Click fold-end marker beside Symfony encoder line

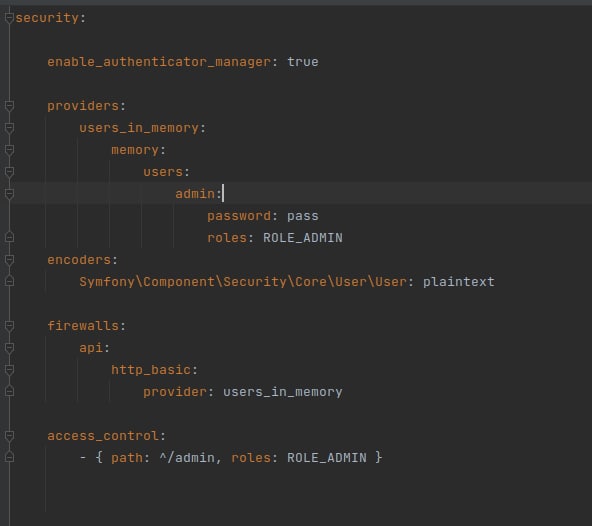click(x=9, y=281)
